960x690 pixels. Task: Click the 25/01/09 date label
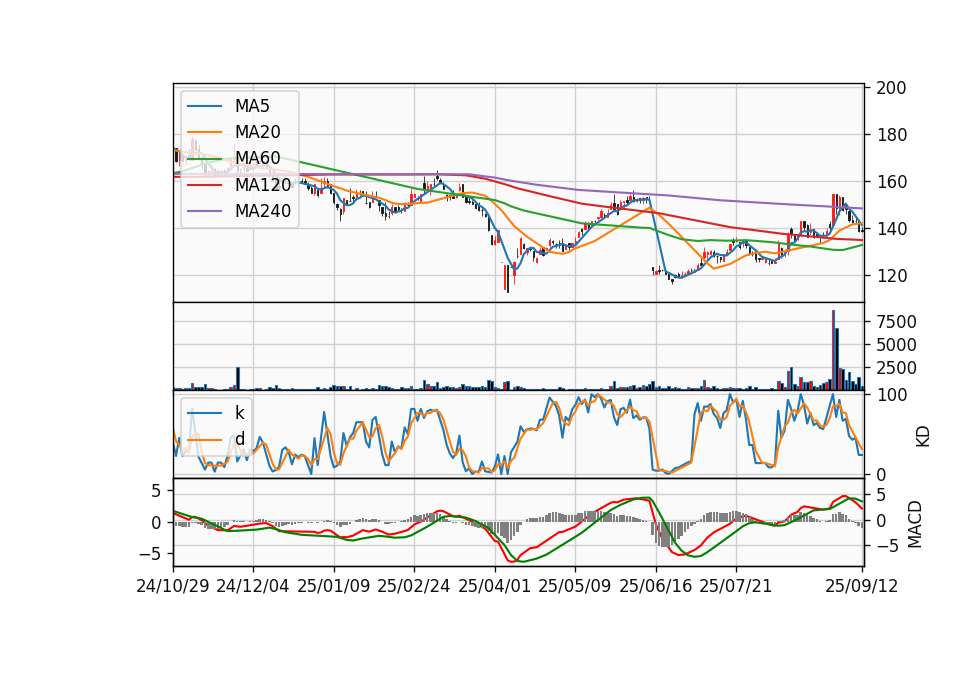(334, 586)
